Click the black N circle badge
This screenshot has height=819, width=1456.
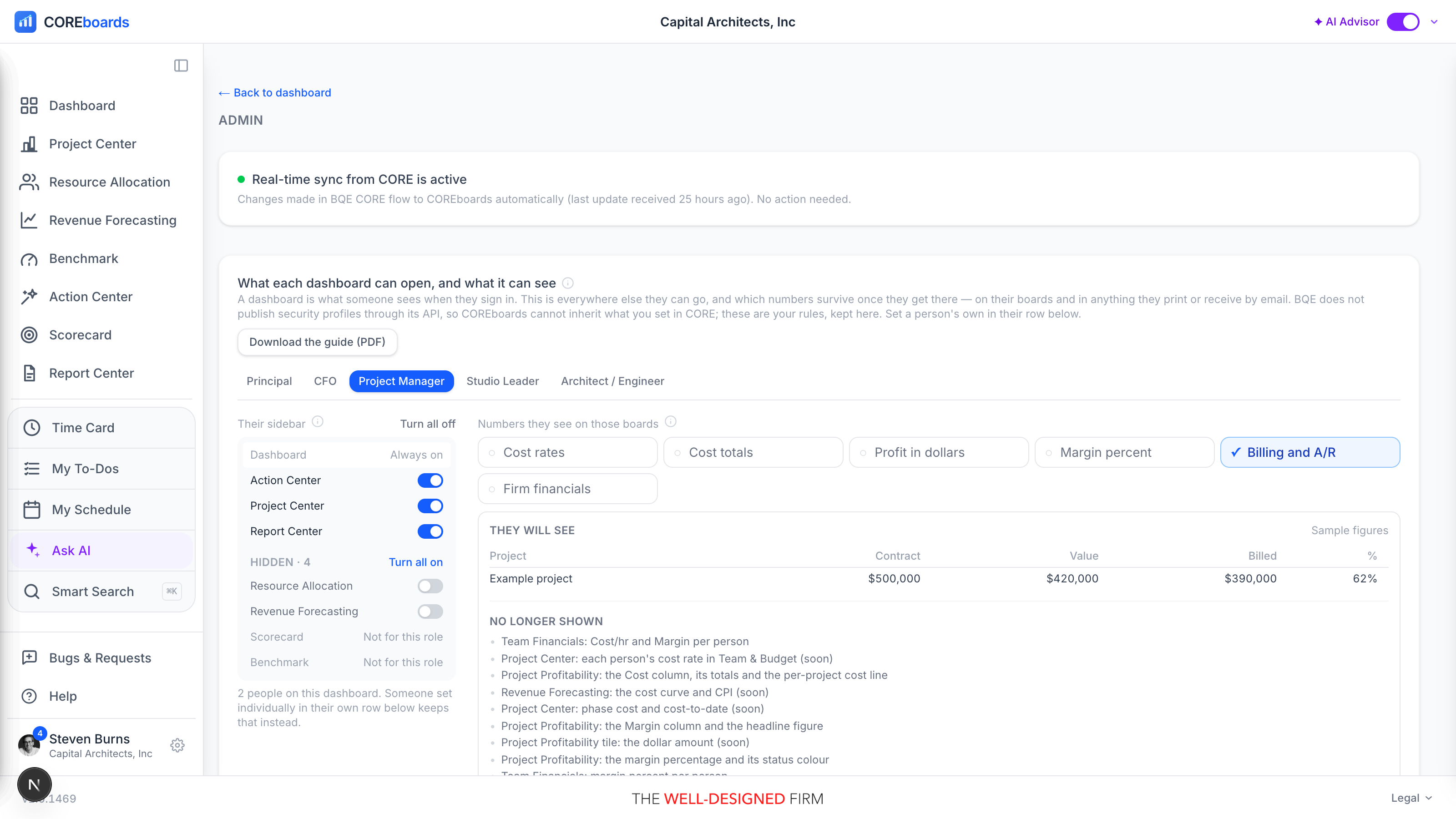34,784
